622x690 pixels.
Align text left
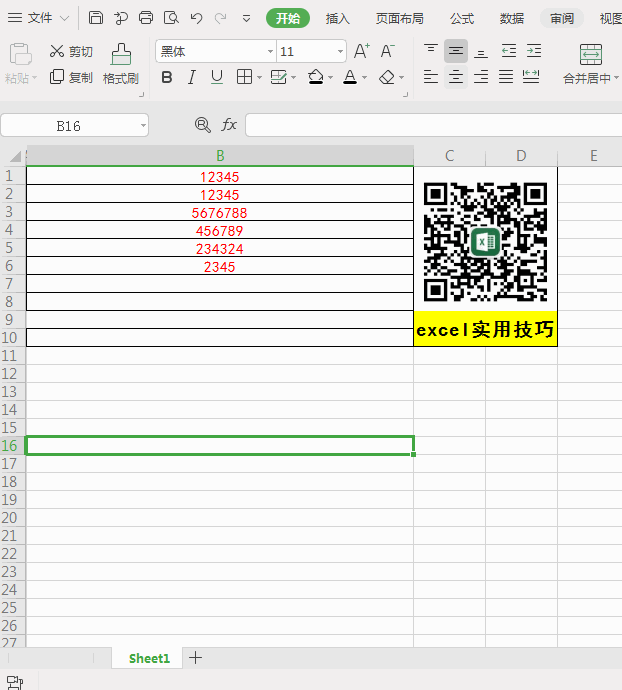[x=431, y=77]
